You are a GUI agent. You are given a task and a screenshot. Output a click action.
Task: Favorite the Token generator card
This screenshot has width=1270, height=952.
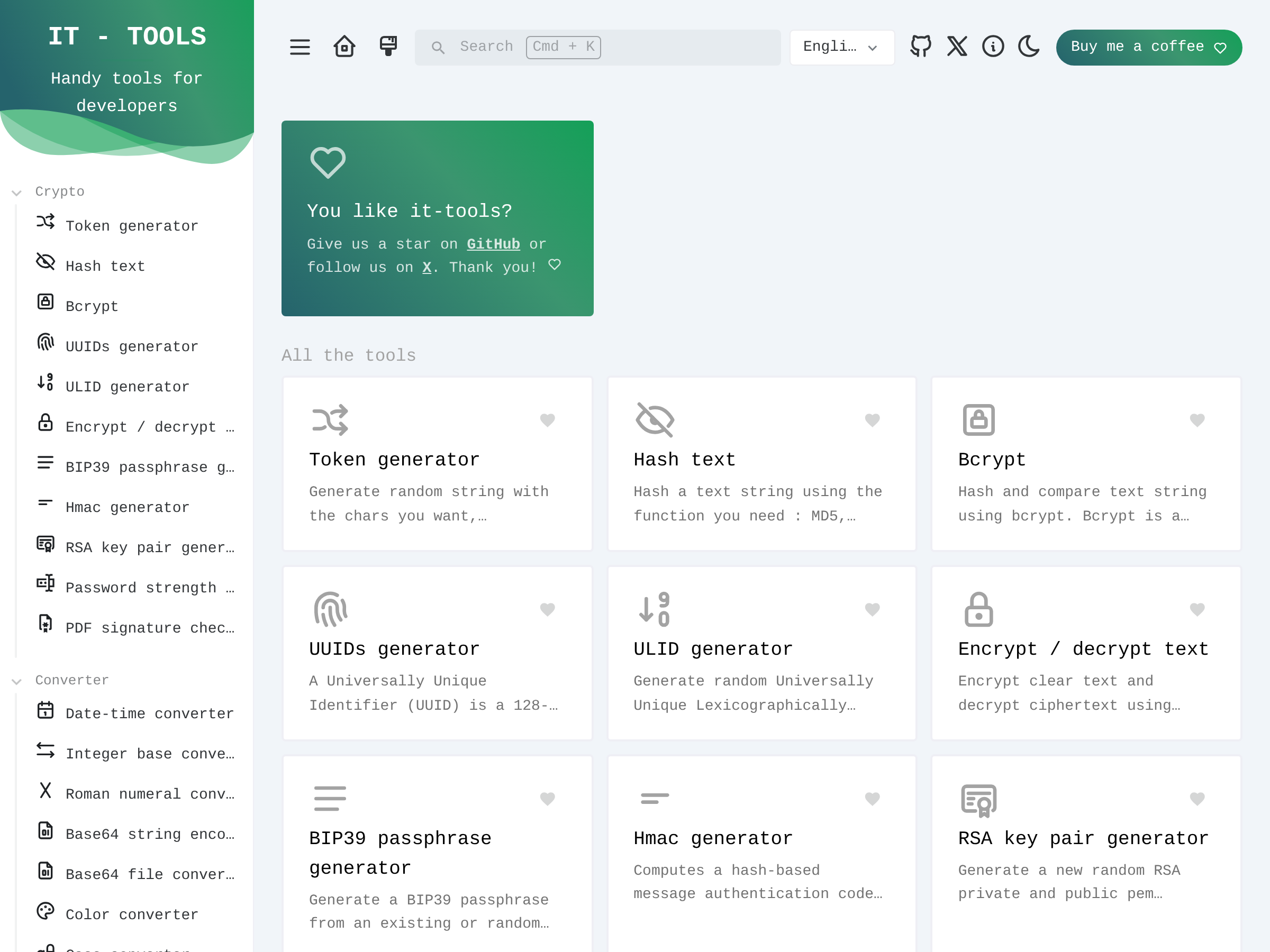tap(547, 420)
